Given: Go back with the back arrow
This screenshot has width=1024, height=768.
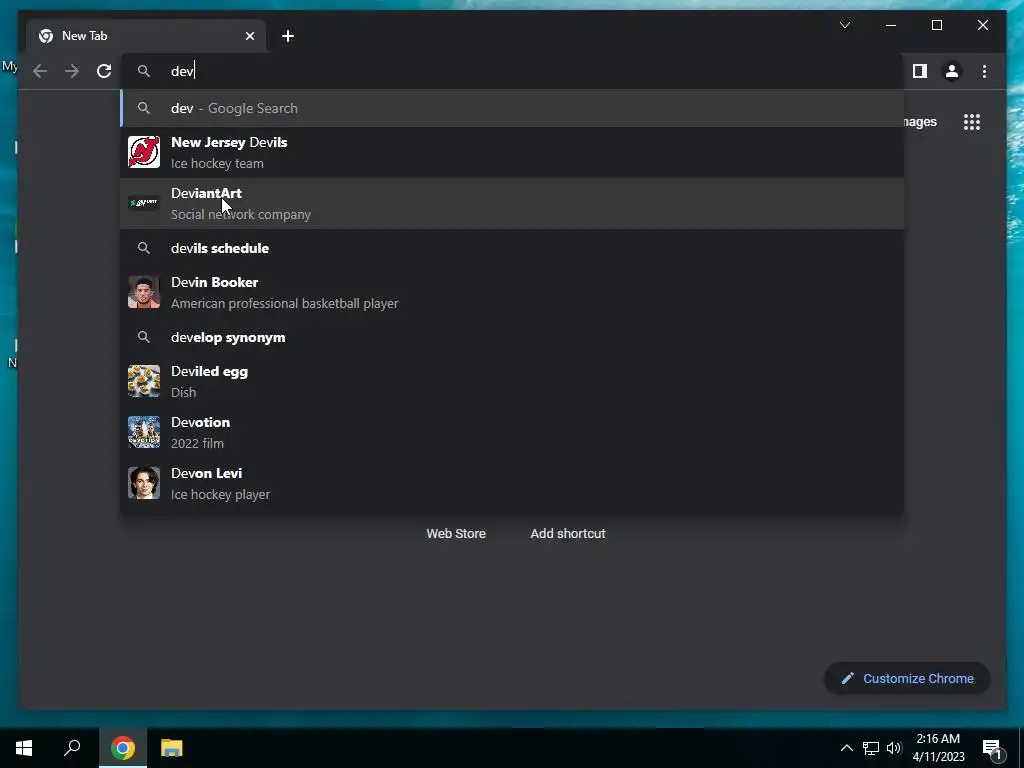Looking at the screenshot, I should 40,71.
